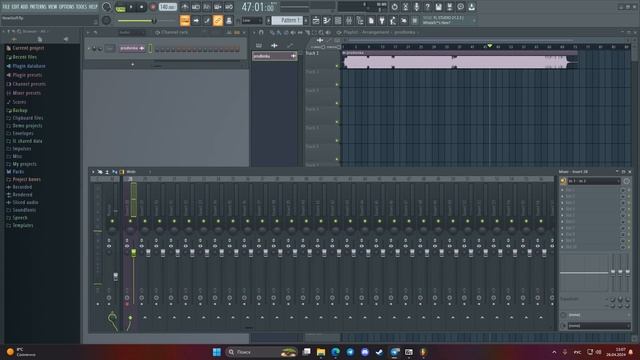Click the mixer master volume fader

pos(116,276)
